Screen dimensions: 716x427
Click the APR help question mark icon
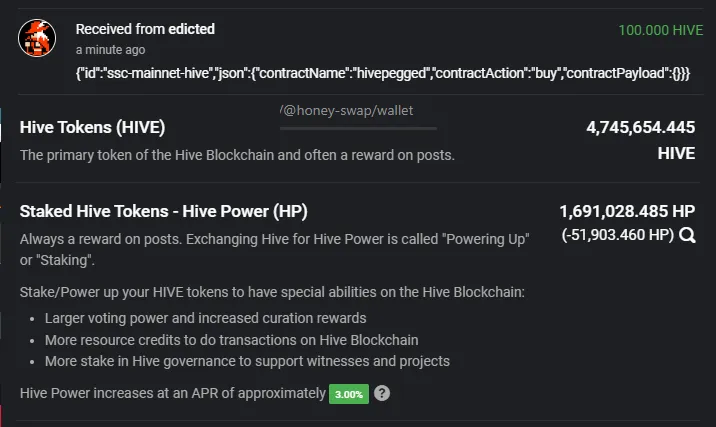pos(382,393)
